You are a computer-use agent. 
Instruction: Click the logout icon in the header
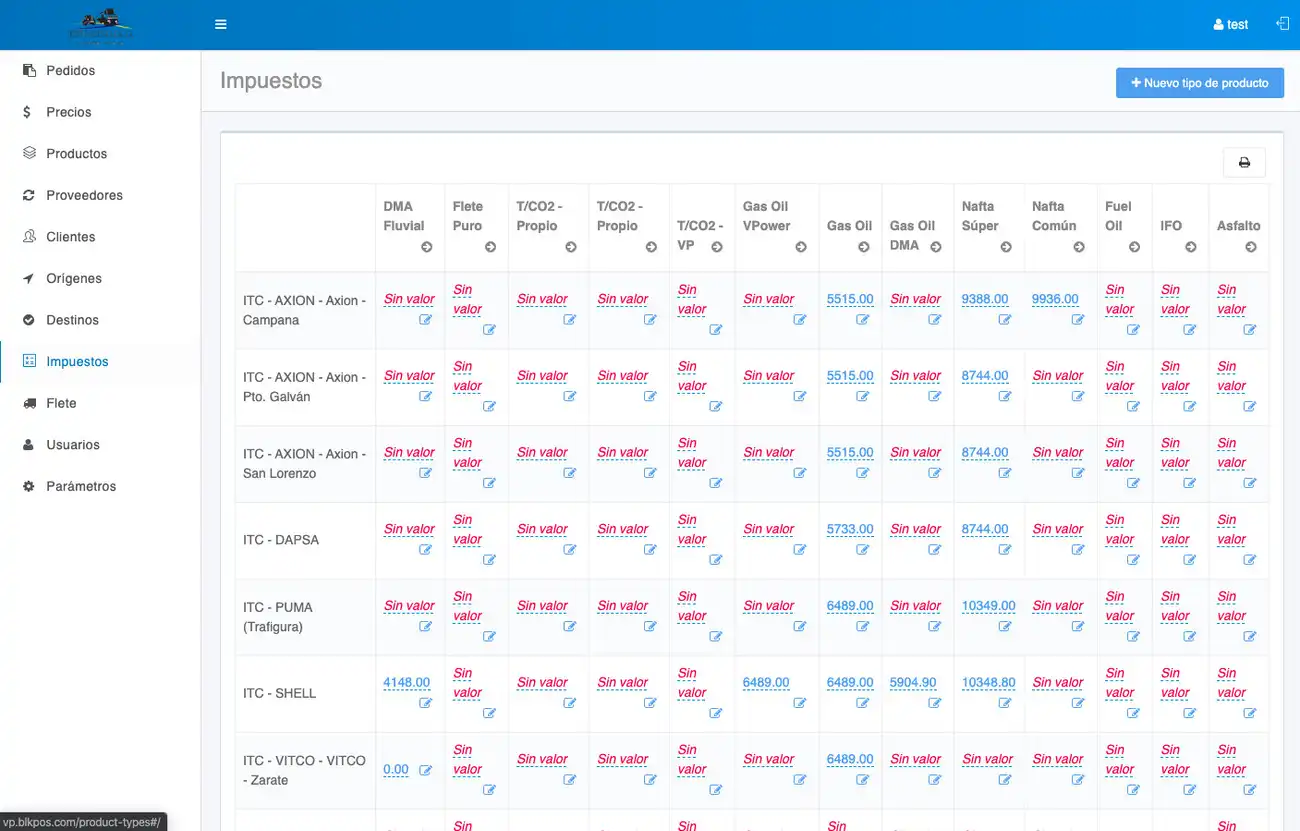pyautogui.click(x=1282, y=24)
